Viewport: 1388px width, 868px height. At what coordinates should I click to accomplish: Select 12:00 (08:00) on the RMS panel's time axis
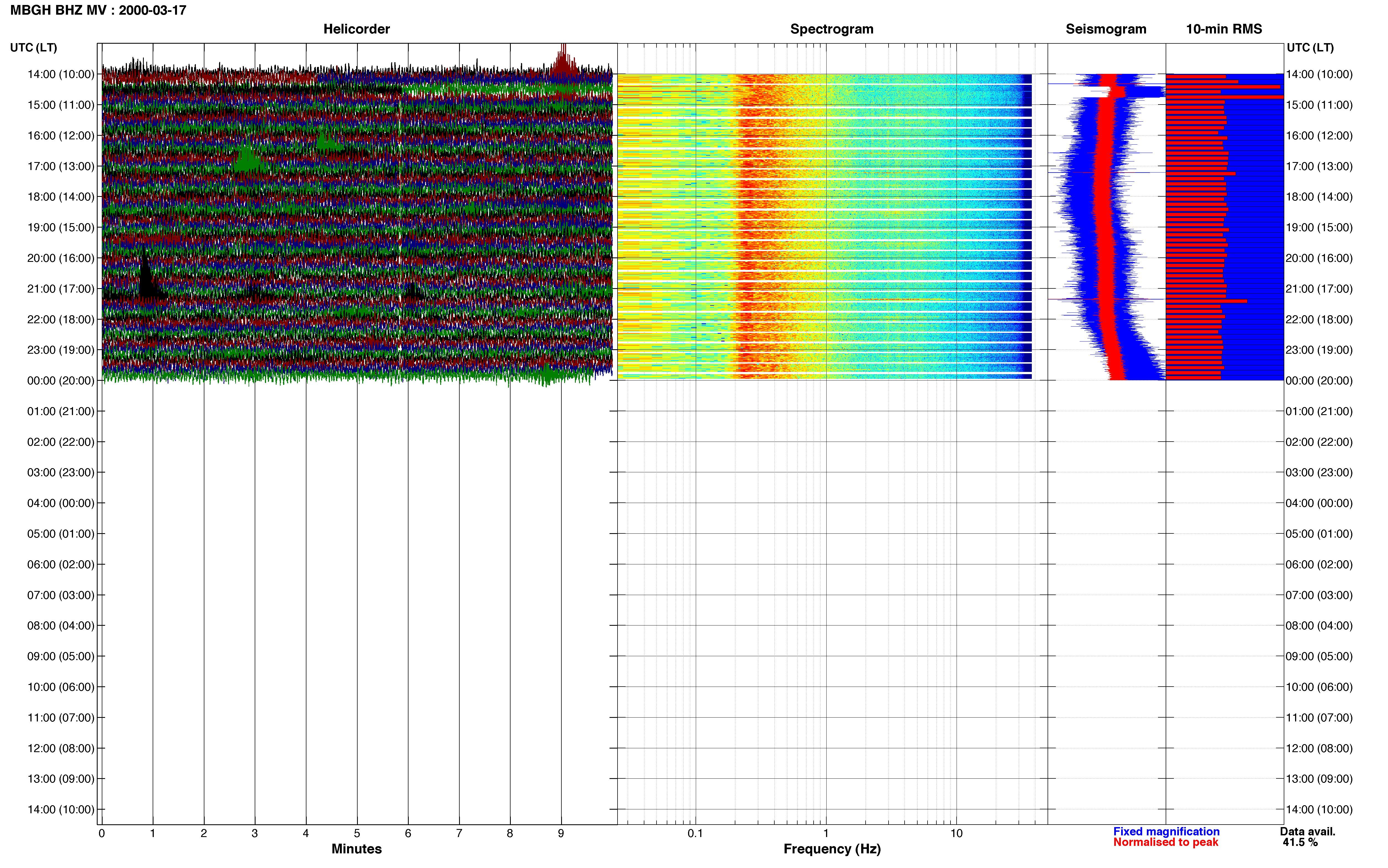1319,749
